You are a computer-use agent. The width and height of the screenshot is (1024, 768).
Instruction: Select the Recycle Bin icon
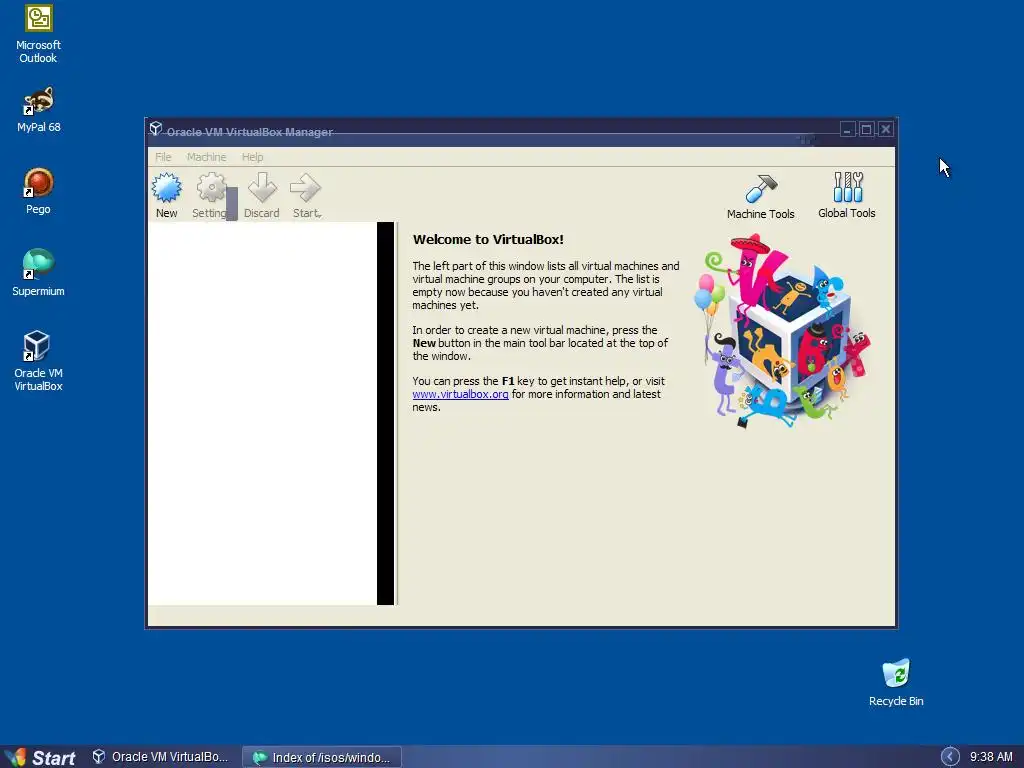[x=896, y=683]
